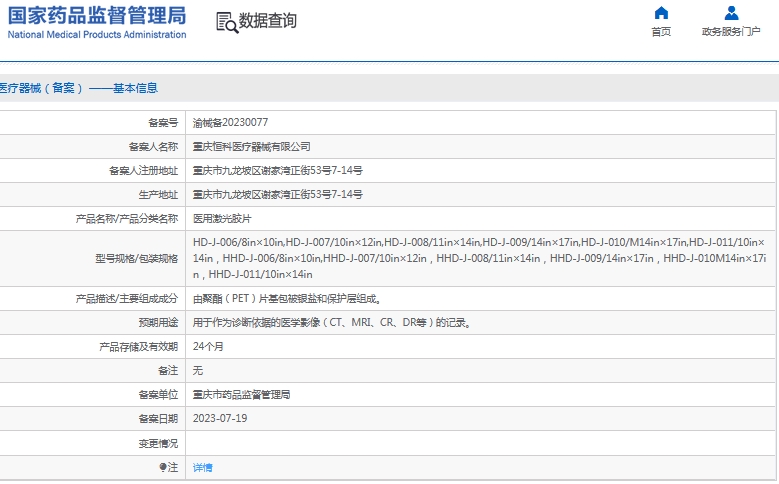This screenshot has height=484, width=779.
Task: Click the 首页 home icon
Action: (x=661, y=12)
